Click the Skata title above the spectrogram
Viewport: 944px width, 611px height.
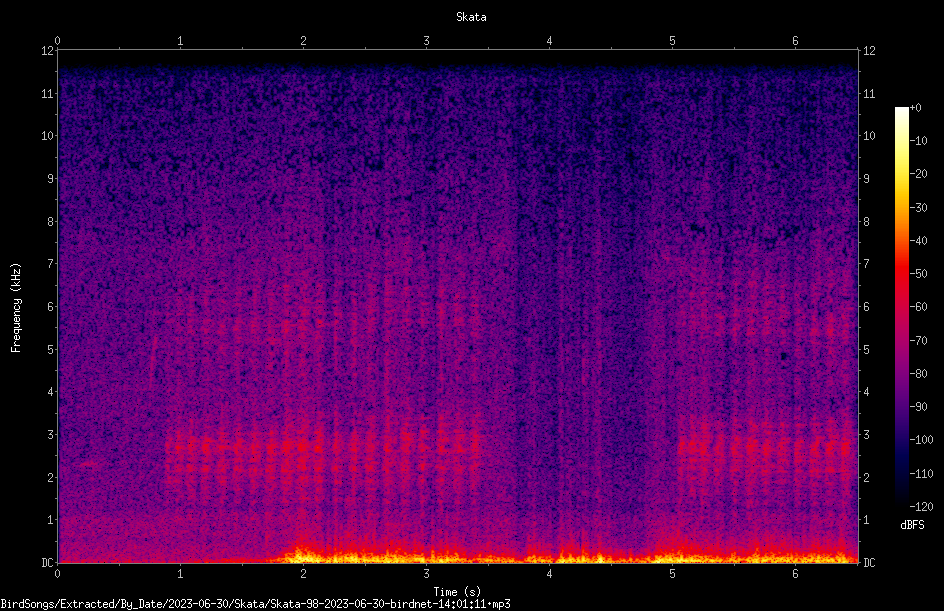(471, 17)
